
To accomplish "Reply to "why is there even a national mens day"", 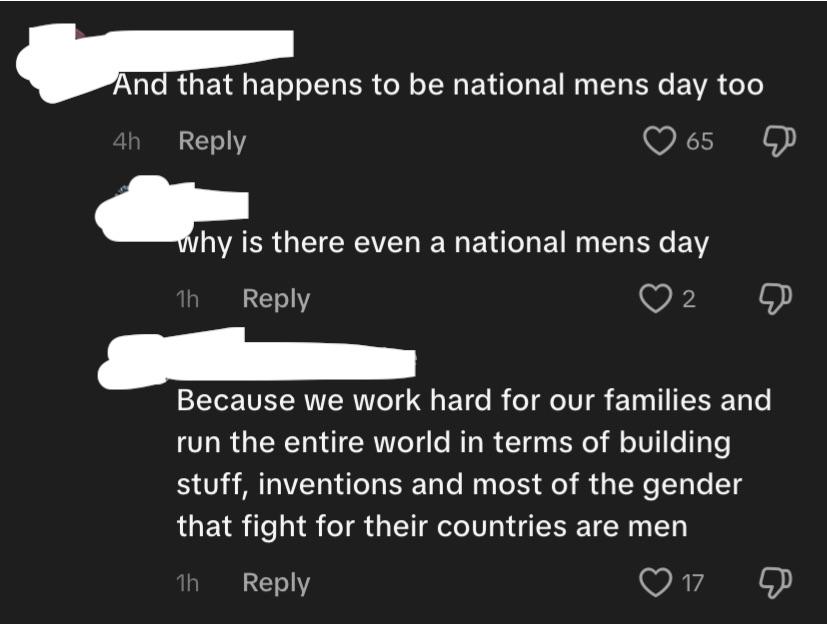I will [x=276, y=299].
